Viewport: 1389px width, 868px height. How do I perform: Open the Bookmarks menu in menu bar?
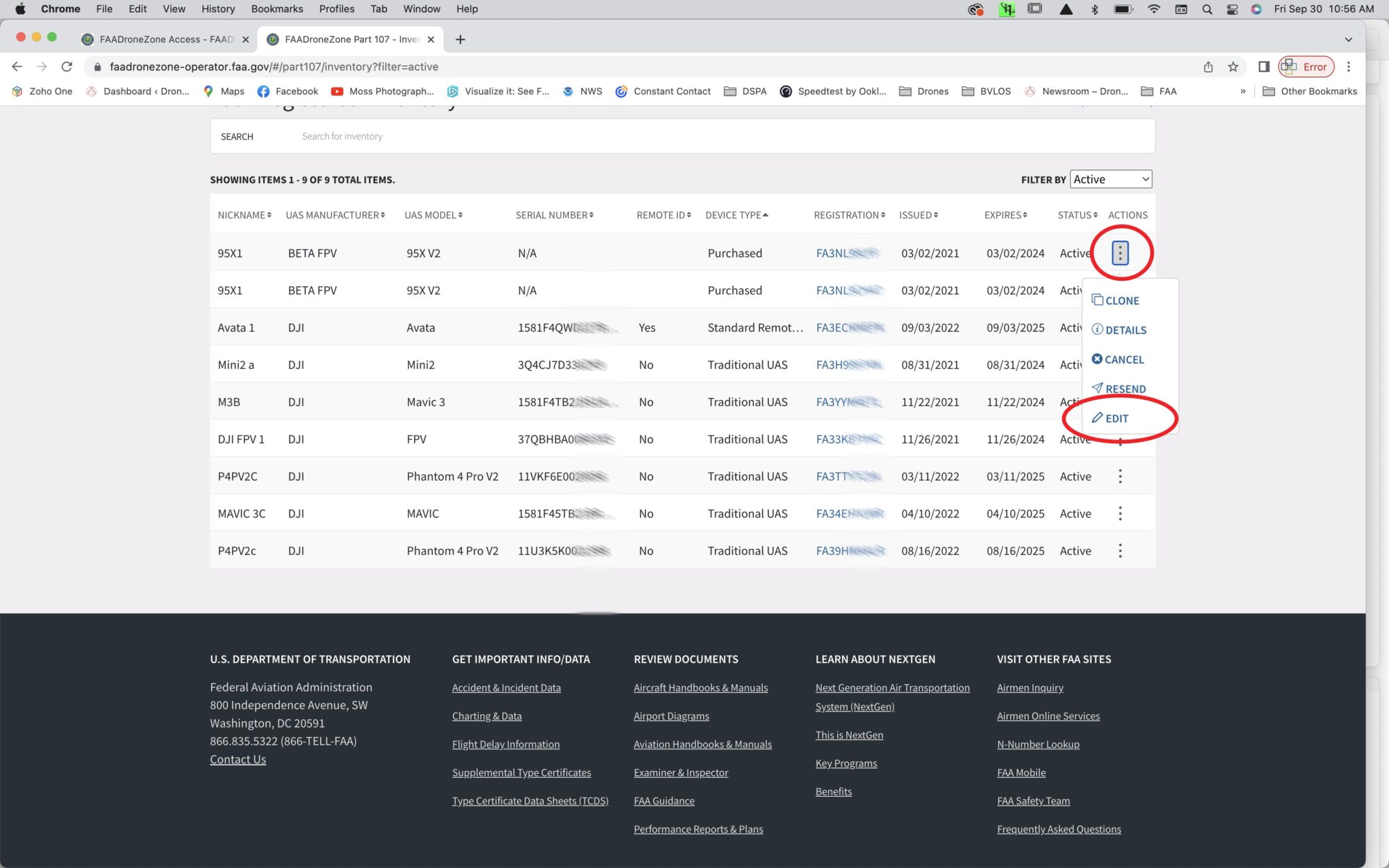click(277, 9)
